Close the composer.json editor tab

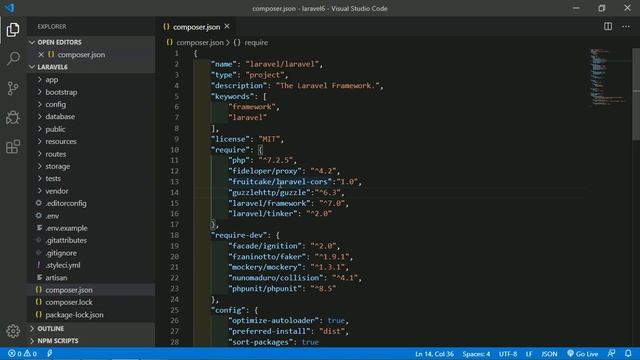(227, 27)
